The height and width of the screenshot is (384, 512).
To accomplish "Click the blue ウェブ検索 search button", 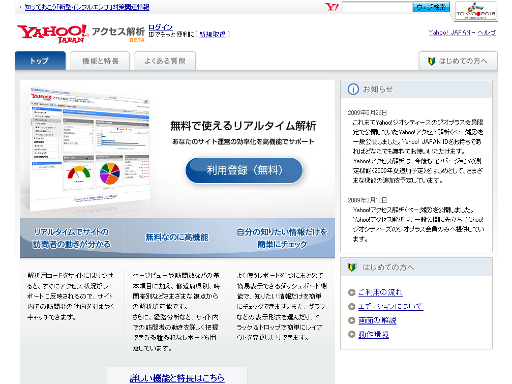I will click(x=431, y=7).
